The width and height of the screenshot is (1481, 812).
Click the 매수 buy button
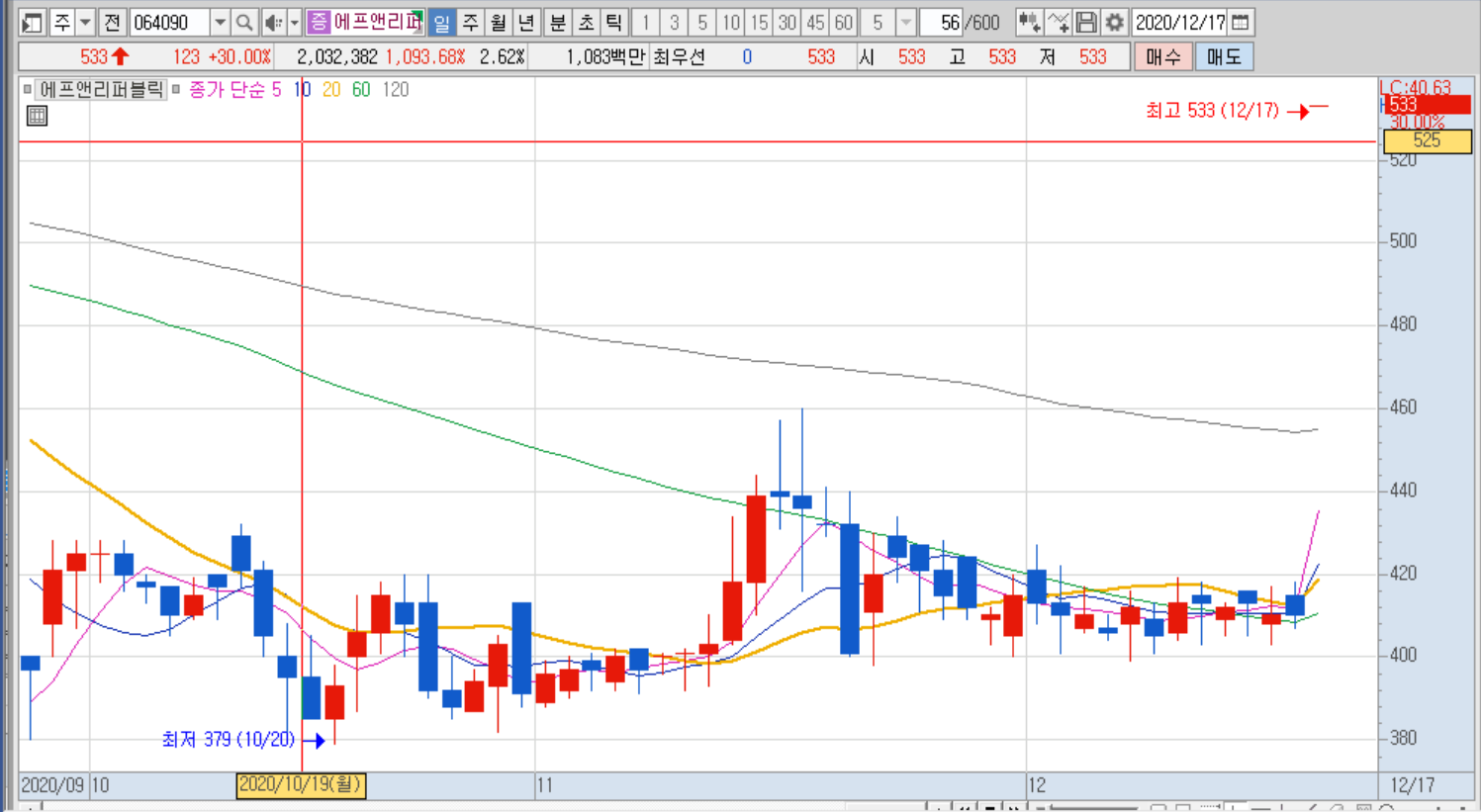click(1162, 57)
